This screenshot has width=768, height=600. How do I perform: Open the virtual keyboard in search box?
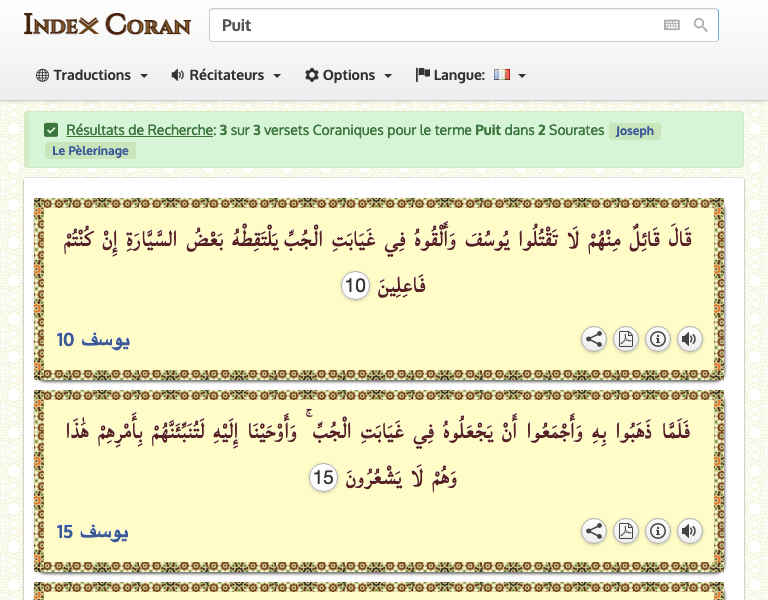pyautogui.click(x=671, y=25)
